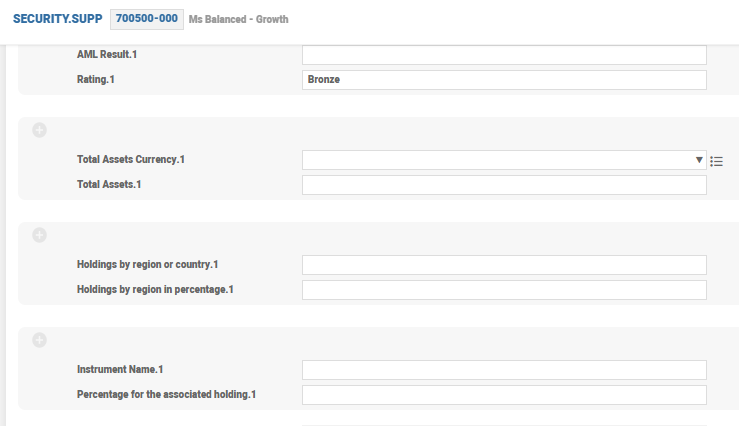
Task: Add another Total Assets Currency group with plus icon
Action: 40,130
